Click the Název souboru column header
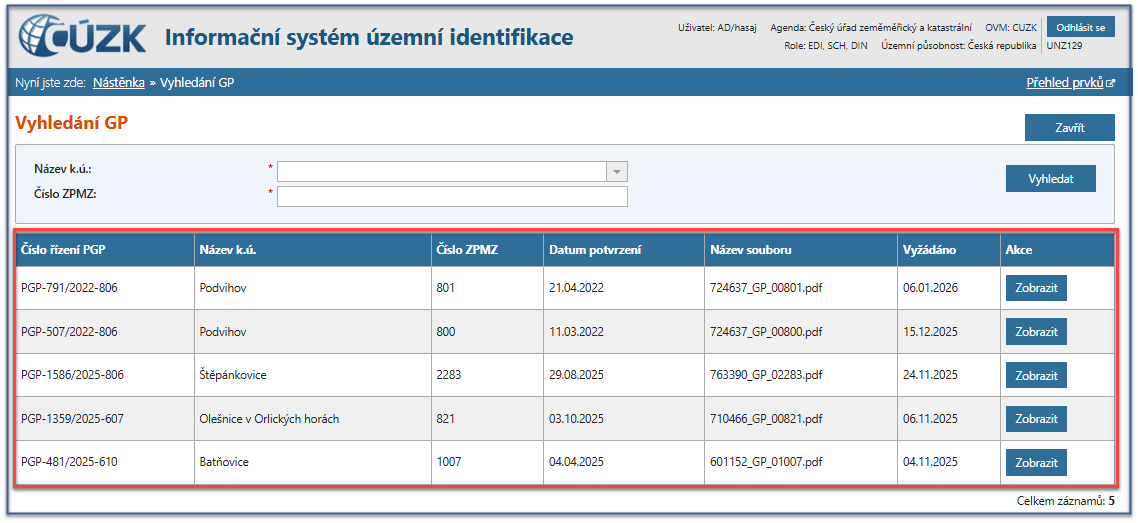The width and height of the screenshot is (1138, 523). tap(750, 250)
